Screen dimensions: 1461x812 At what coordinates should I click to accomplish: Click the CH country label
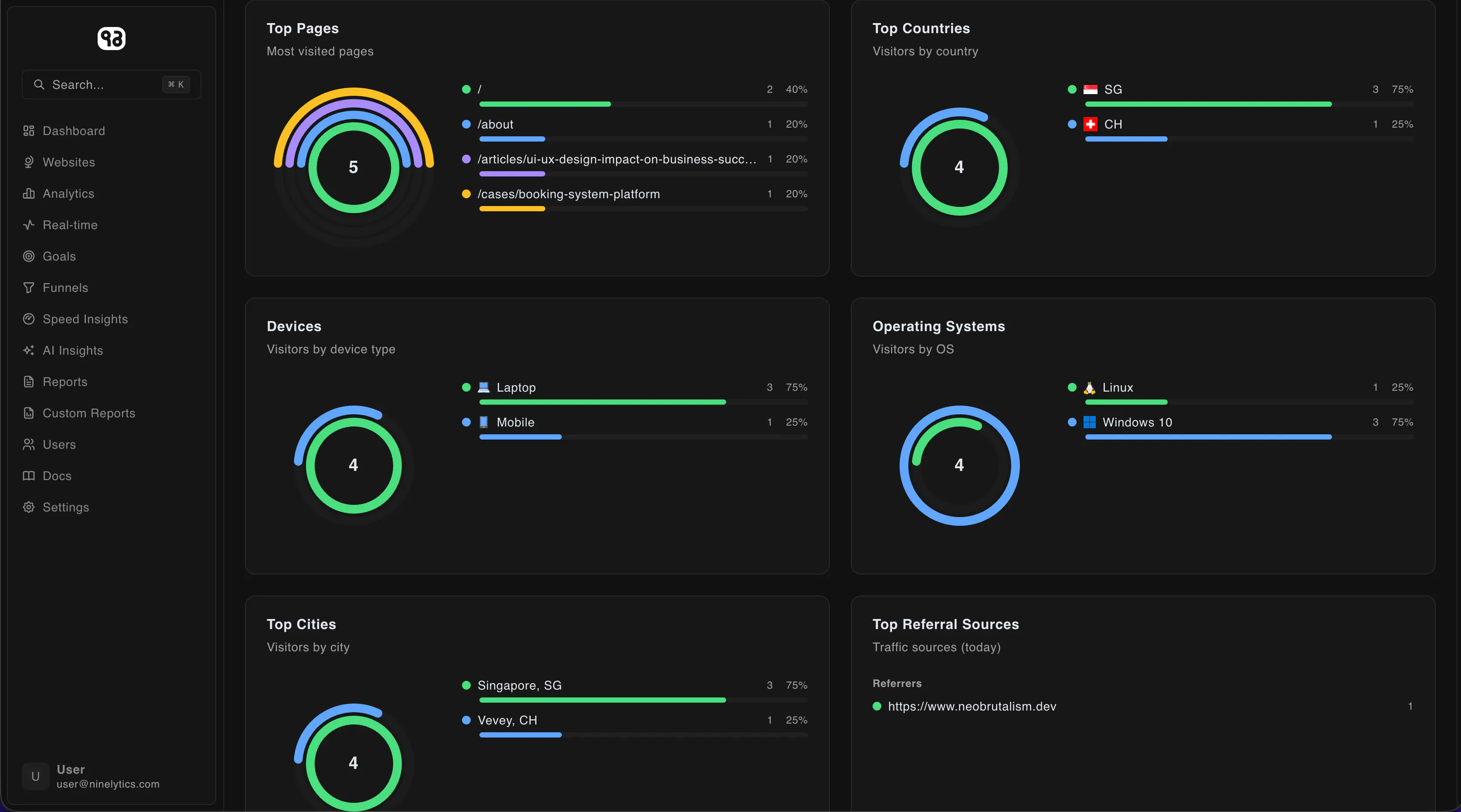(x=1113, y=124)
